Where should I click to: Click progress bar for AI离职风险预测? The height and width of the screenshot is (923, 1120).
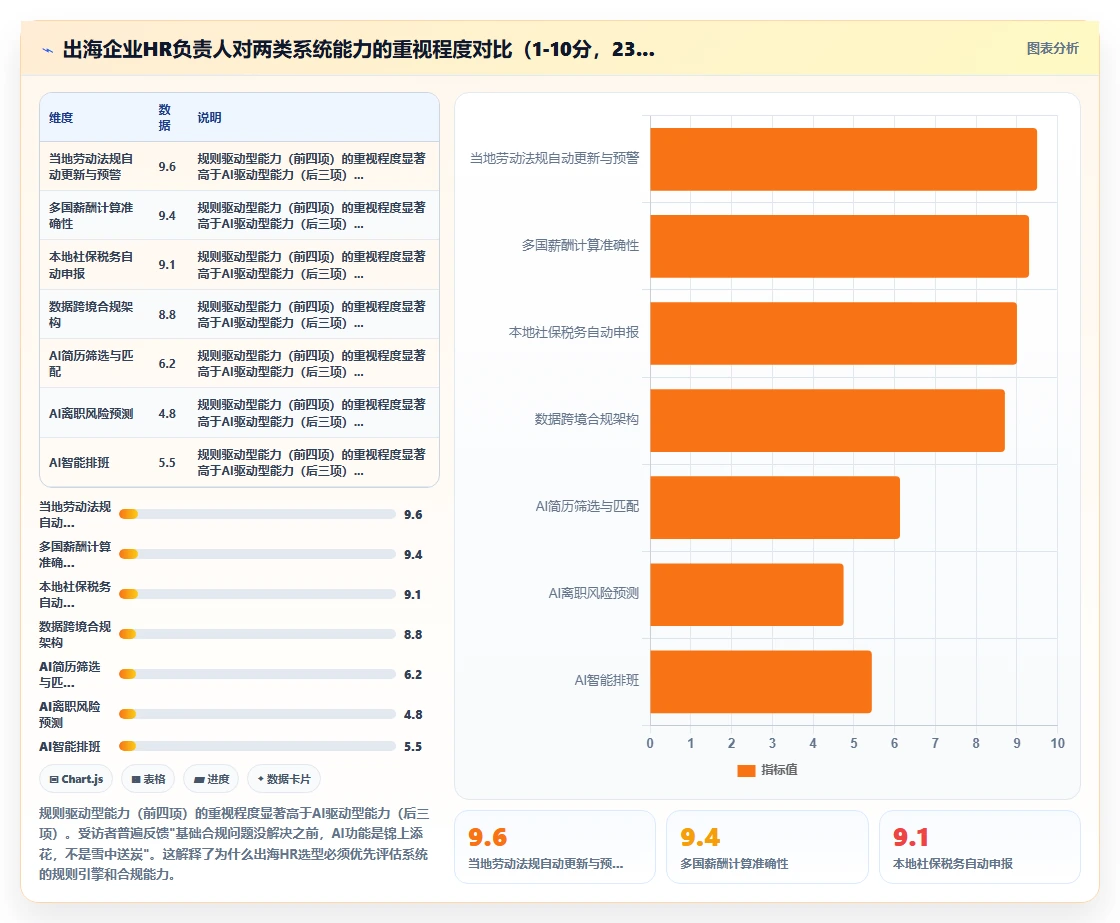click(x=257, y=714)
